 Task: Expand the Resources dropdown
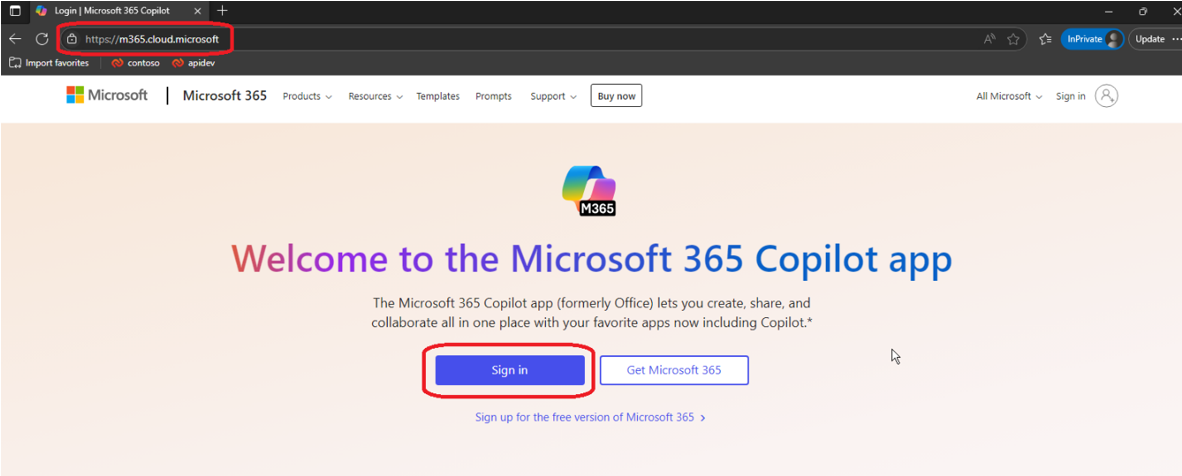click(375, 97)
